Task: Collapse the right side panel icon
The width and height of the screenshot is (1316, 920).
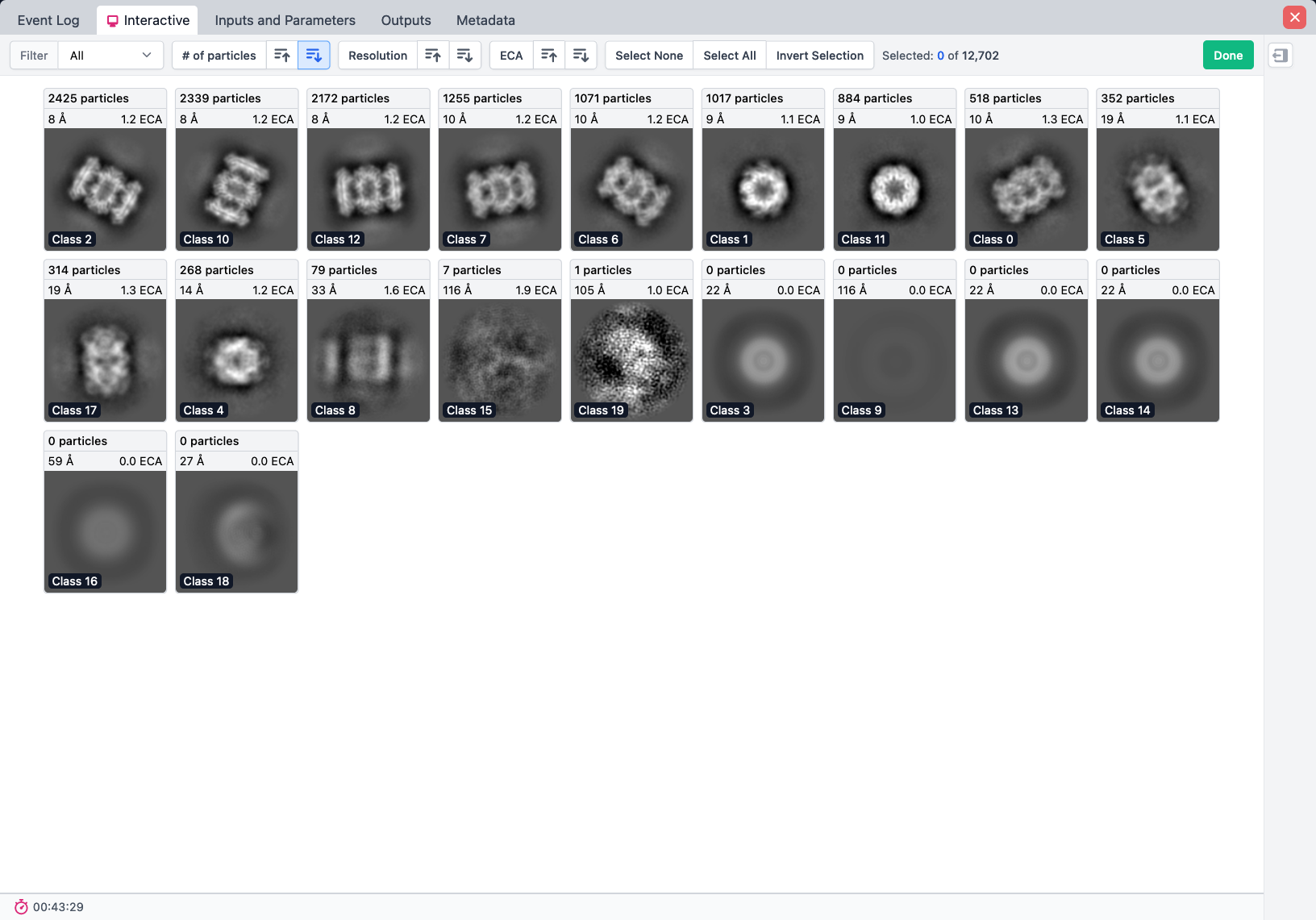Action: pos(1280,56)
